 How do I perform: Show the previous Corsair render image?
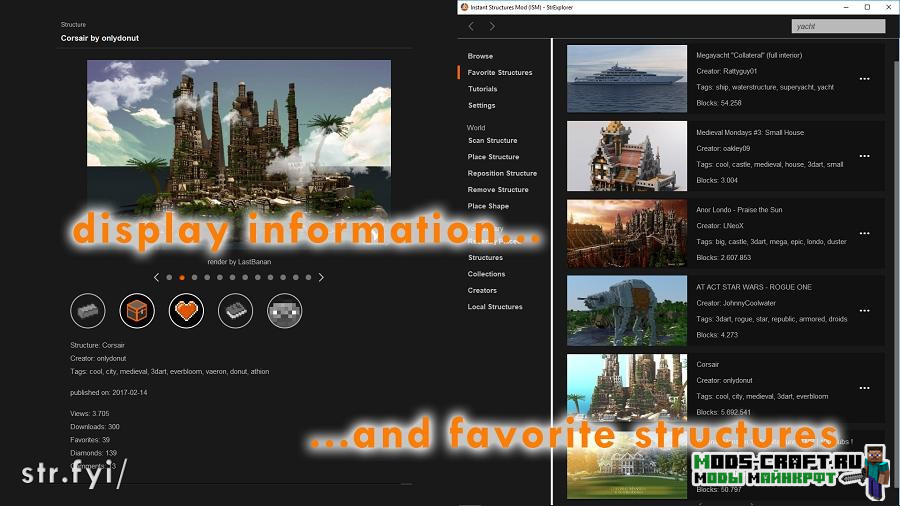pos(156,277)
